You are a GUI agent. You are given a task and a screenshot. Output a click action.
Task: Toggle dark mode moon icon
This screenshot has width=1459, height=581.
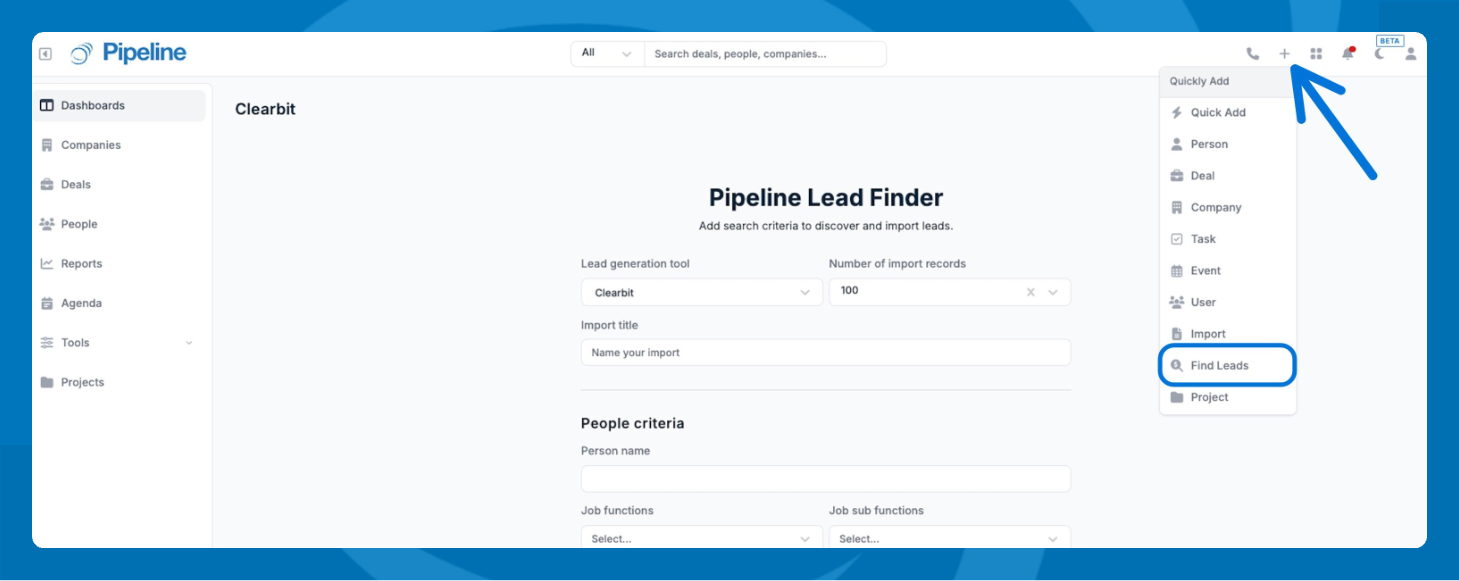pyautogui.click(x=1380, y=54)
